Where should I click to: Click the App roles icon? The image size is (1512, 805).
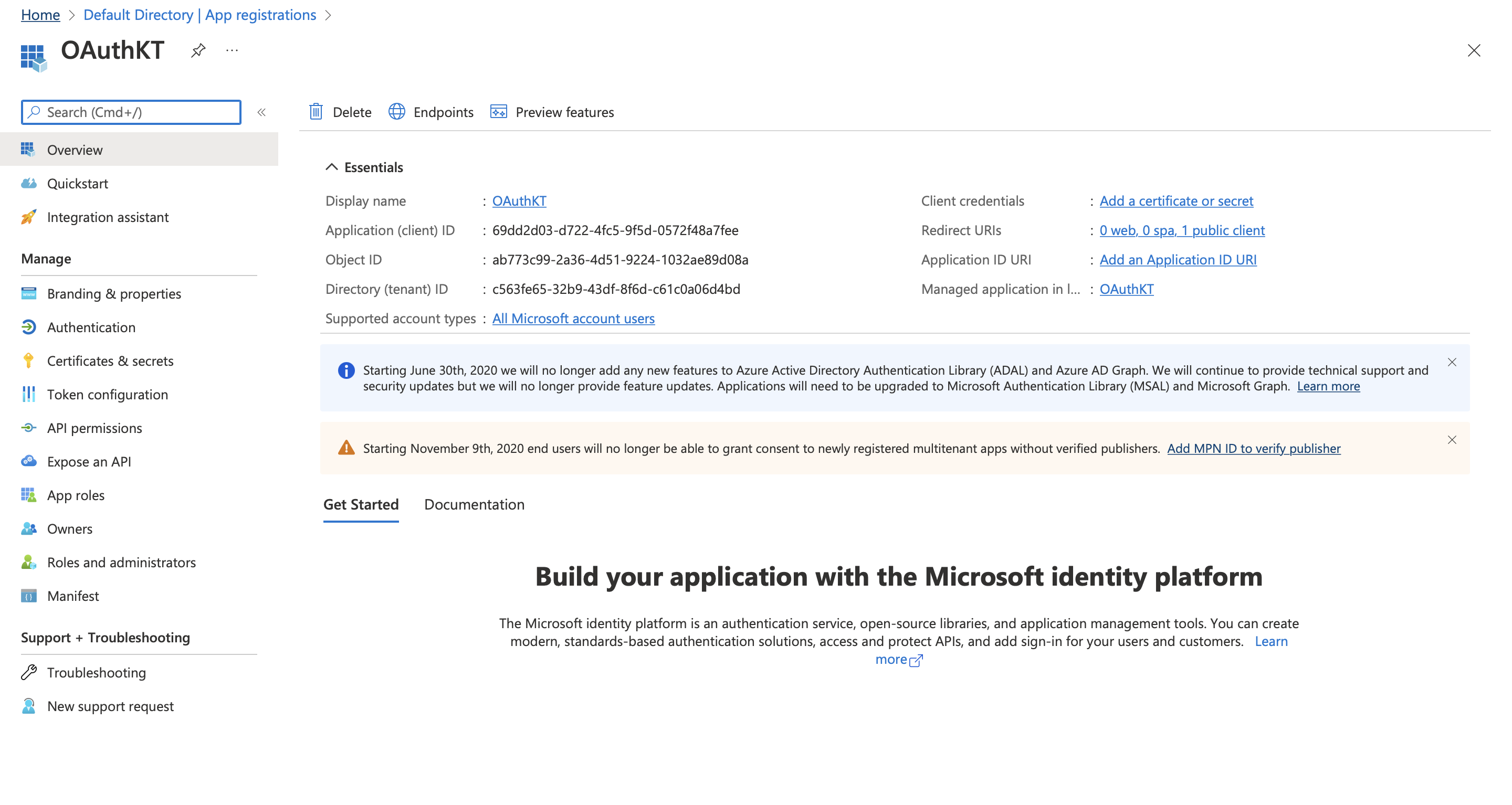tap(28, 495)
